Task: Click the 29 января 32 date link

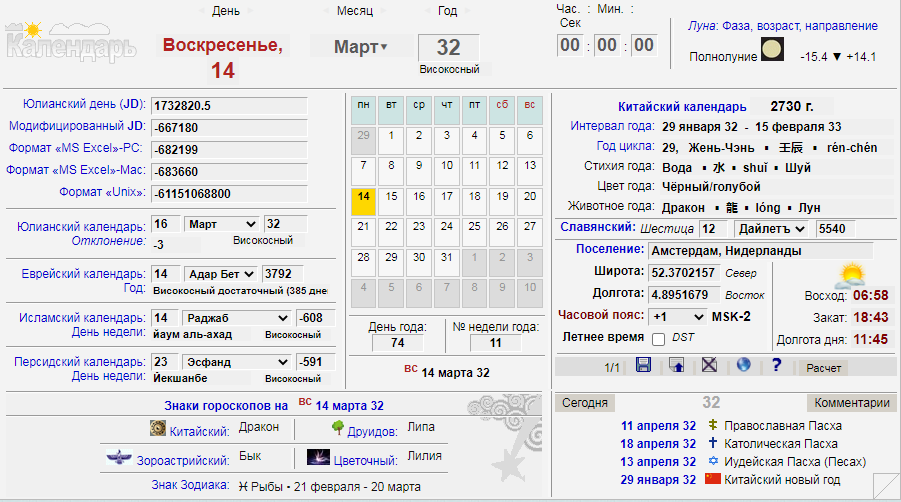Action: [658, 479]
